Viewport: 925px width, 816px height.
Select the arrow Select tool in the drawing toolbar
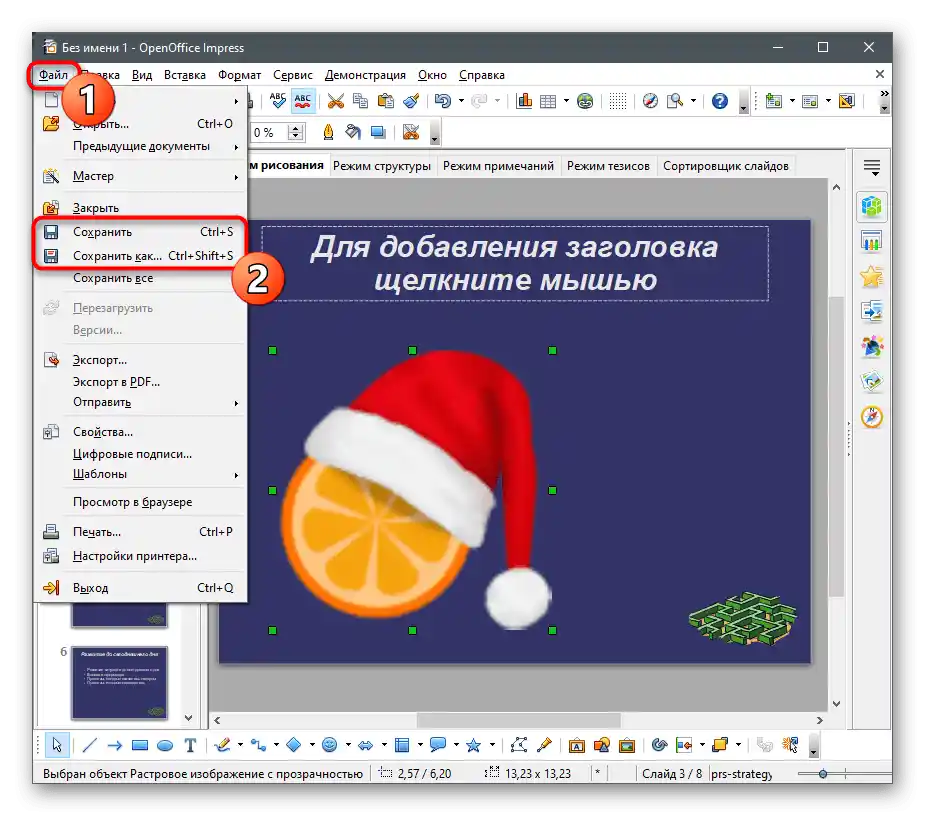(57, 745)
